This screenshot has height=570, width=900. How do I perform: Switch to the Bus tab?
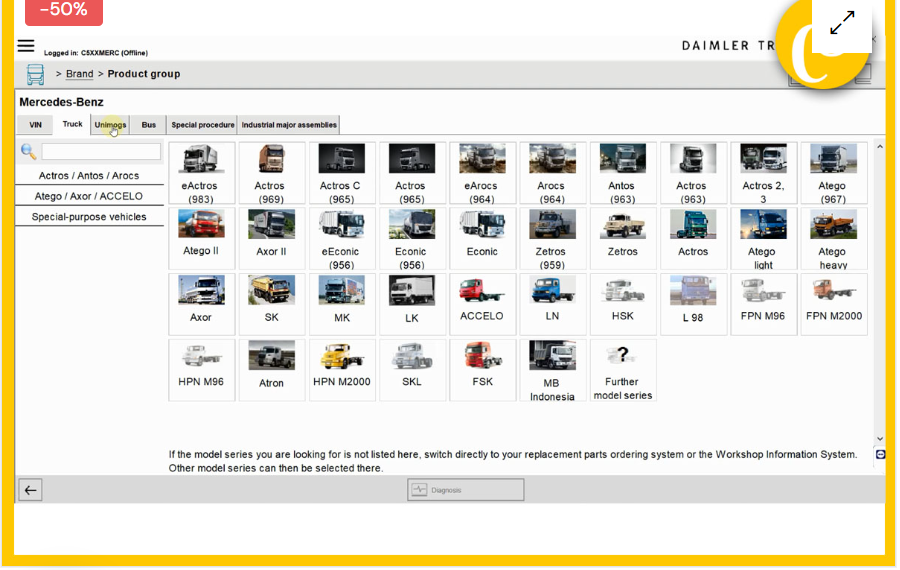click(x=148, y=125)
